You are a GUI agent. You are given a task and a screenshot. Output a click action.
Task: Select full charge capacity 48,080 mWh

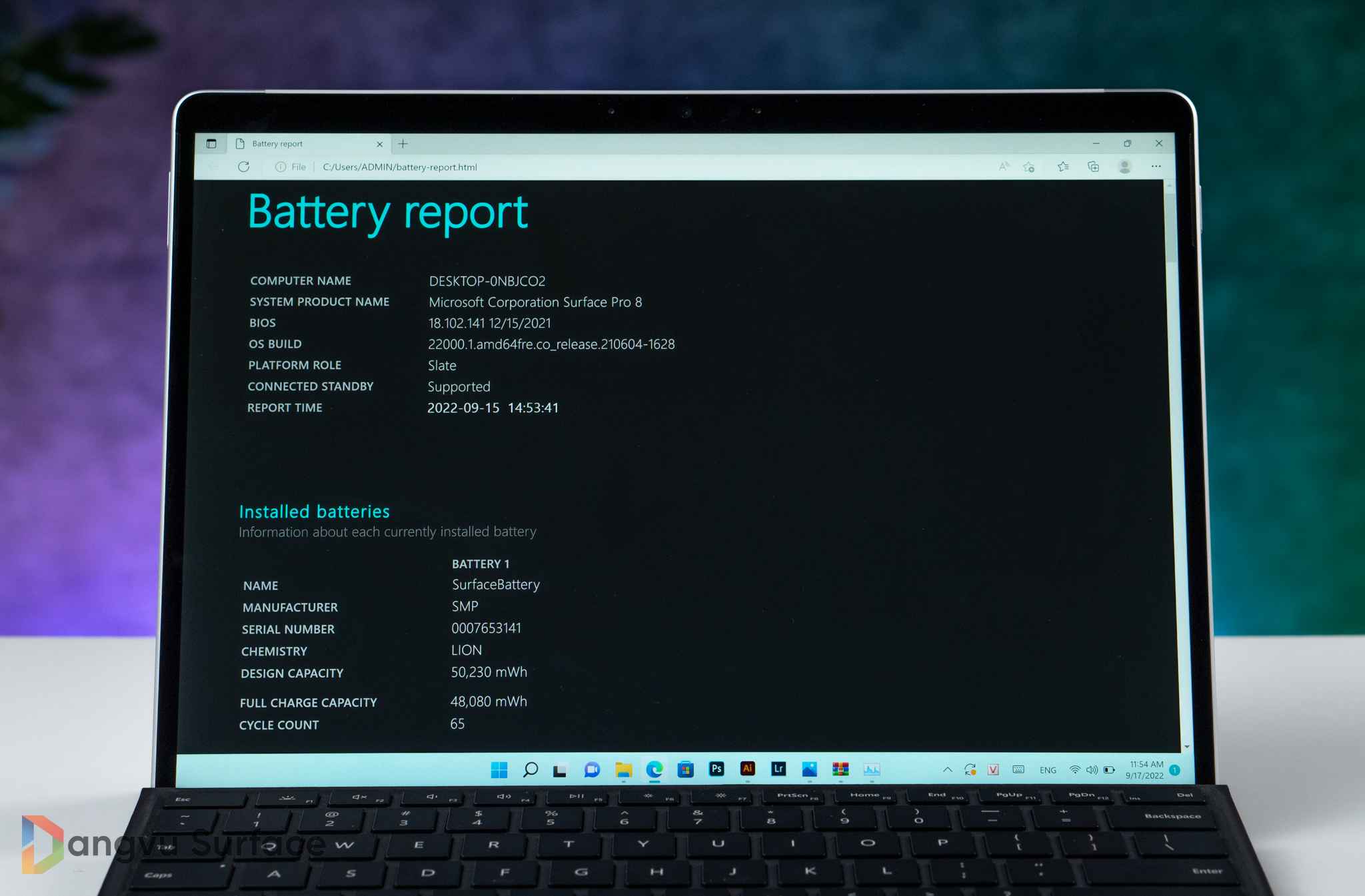pos(489,701)
